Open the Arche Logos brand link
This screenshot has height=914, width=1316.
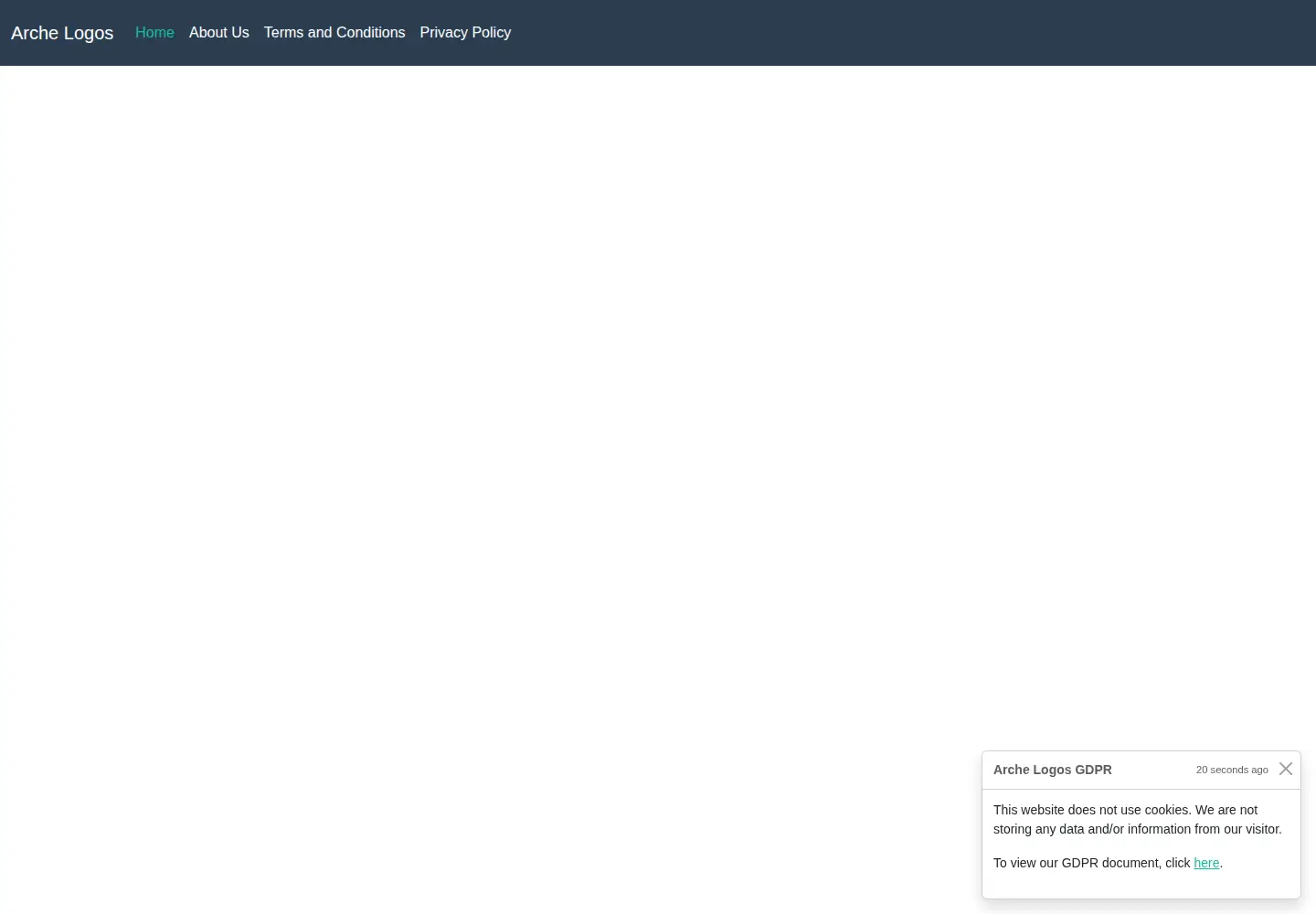pyautogui.click(x=62, y=33)
